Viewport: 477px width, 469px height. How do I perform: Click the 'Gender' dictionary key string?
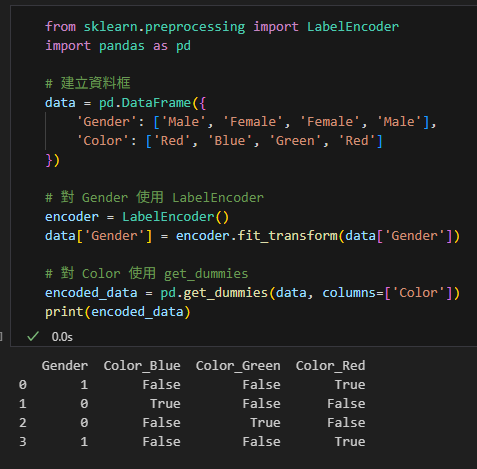click(x=106, y=122)
